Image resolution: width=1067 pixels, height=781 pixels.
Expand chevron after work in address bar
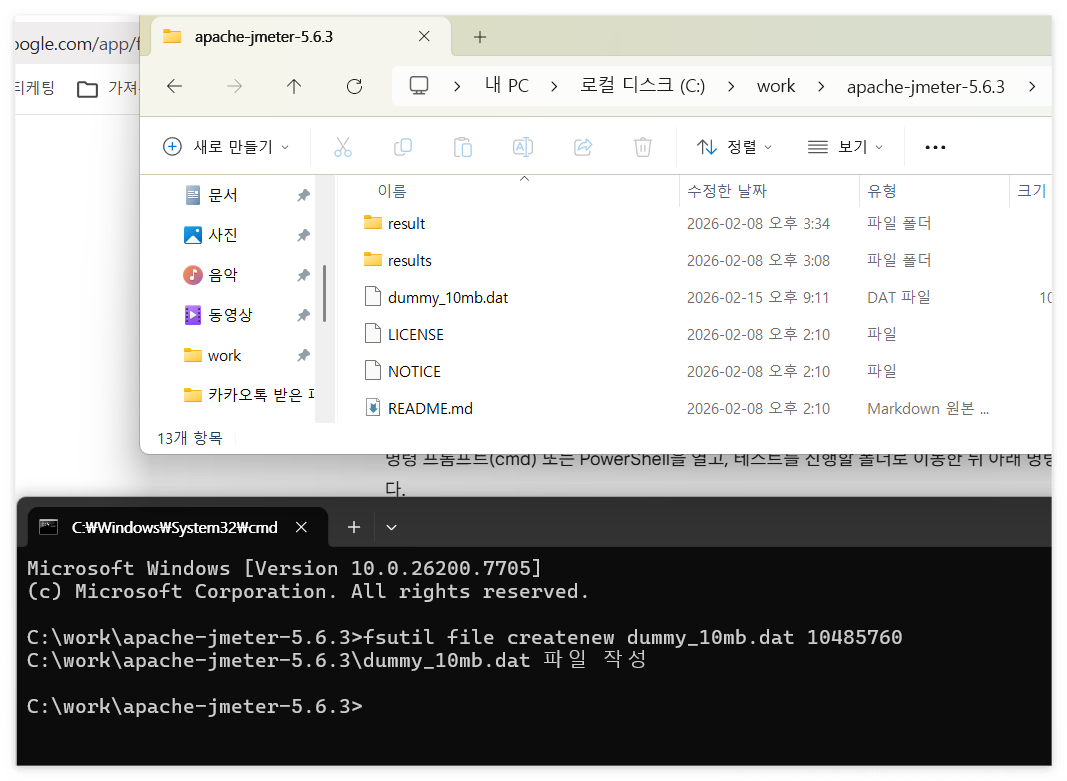(x=821, y=86)
